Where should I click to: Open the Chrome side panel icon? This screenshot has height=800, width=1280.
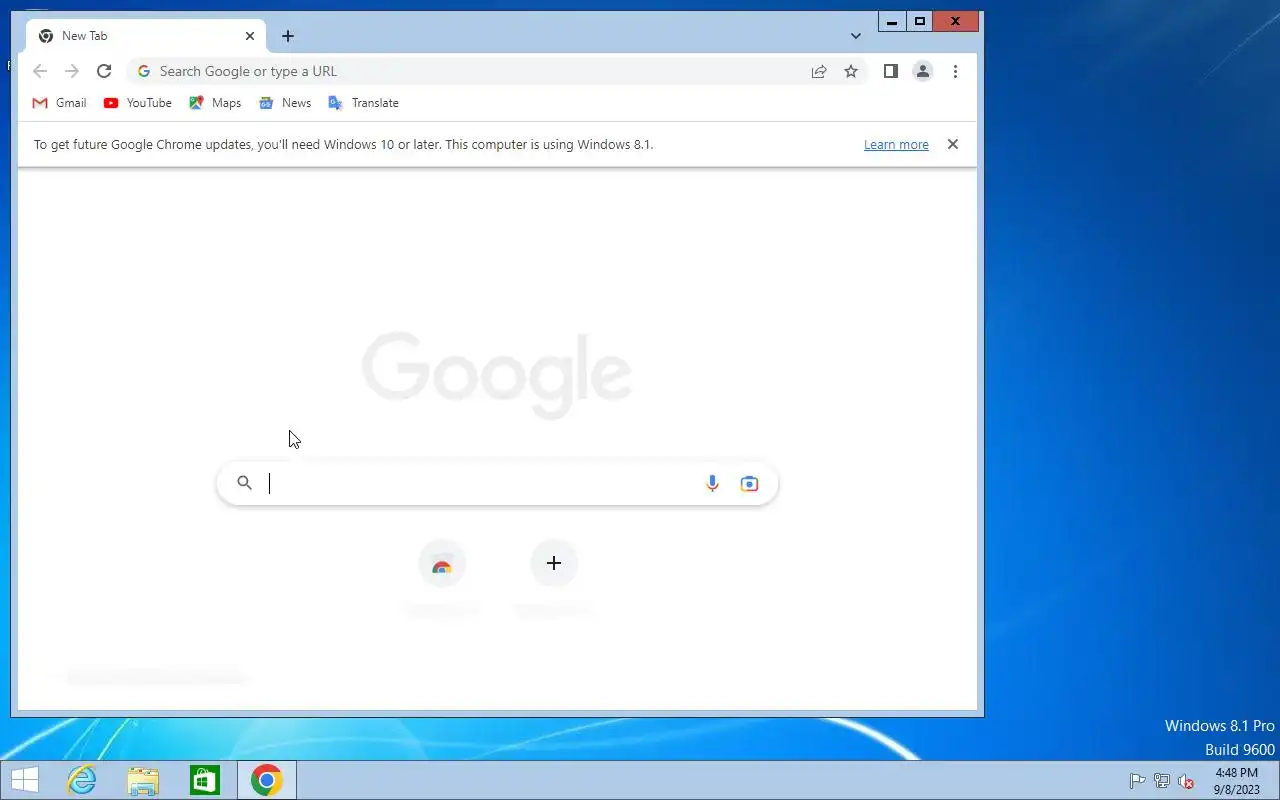[x=890, y=71]
